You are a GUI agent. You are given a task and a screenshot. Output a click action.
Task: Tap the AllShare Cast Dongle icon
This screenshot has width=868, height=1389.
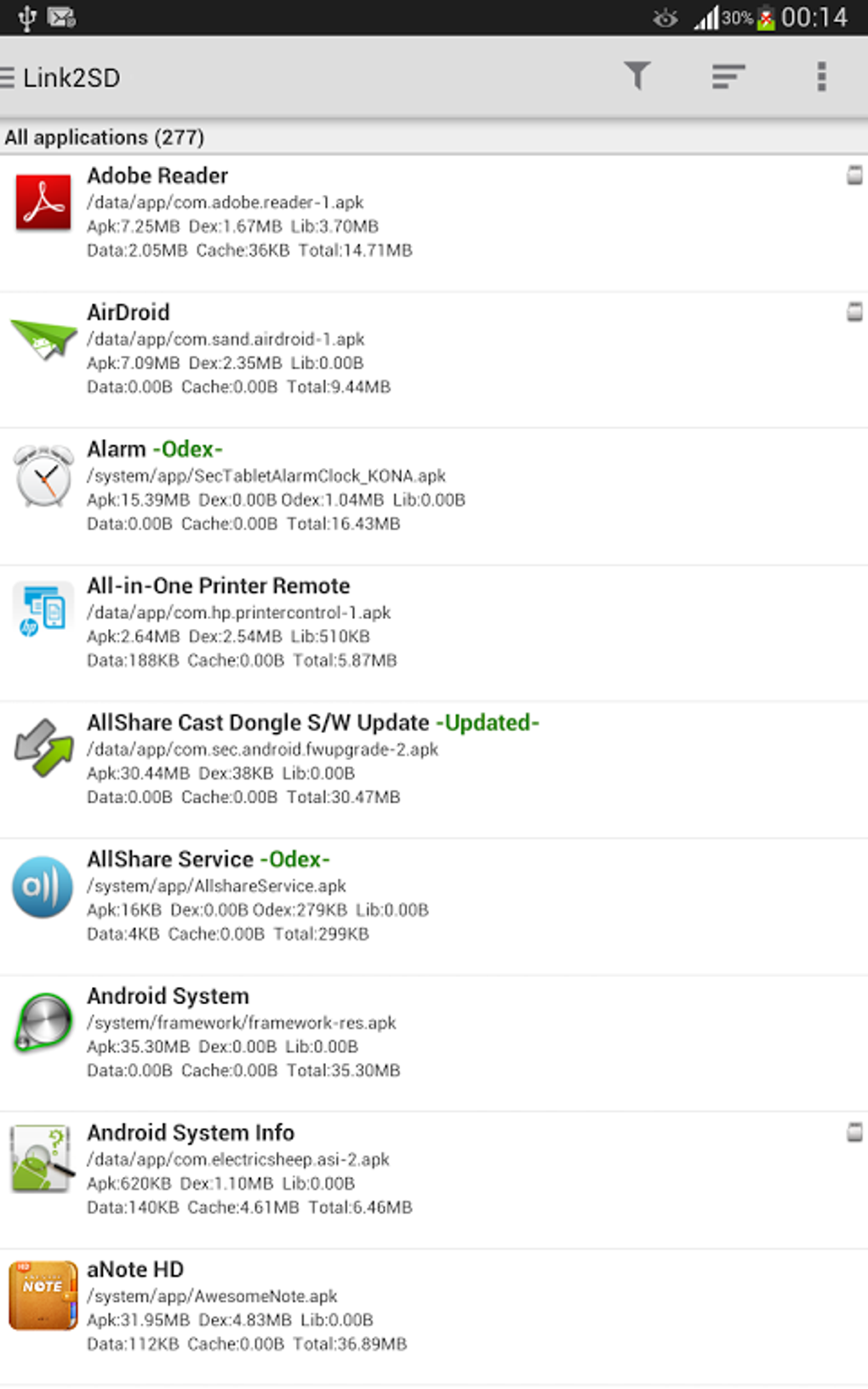[43, 748]
